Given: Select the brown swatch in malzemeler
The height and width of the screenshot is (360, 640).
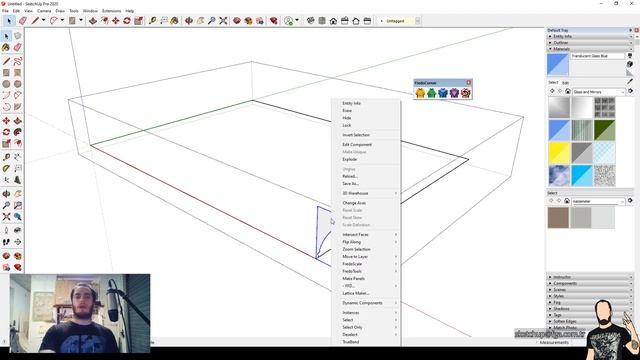Looking at the screenshot, I should pyautogui.click(x=558, y=218).
